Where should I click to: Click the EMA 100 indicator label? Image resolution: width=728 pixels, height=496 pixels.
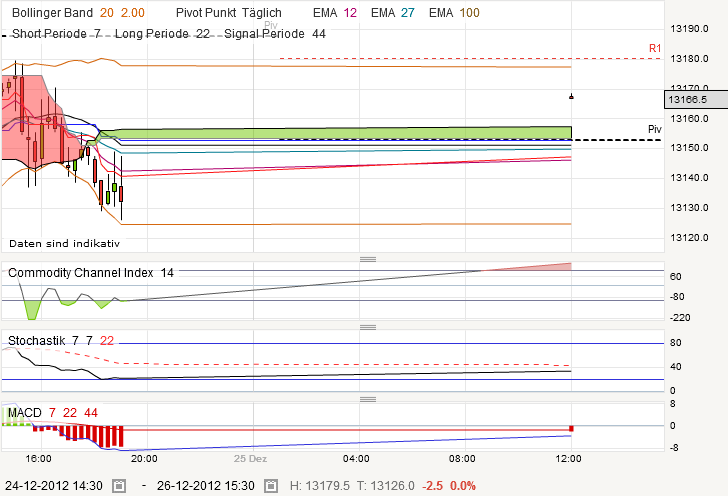point(454,13)
